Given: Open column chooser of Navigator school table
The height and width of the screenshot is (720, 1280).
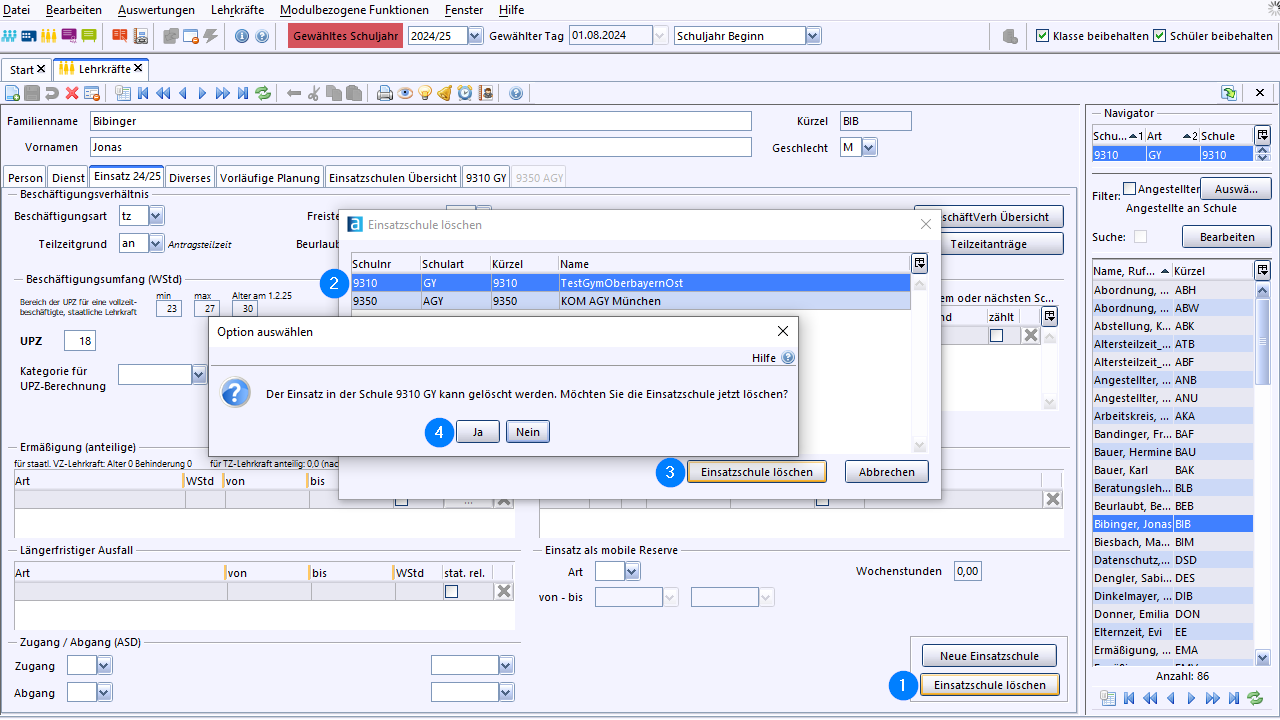Looking at the screenshot, I should 1263,135.
